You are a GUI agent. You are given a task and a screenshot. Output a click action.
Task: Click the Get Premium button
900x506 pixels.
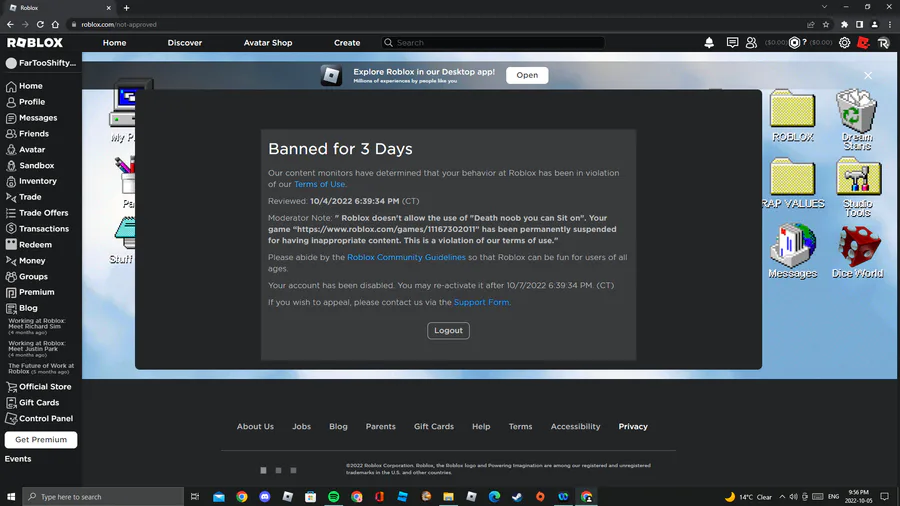pyautogui.click(x=41, y=439)
